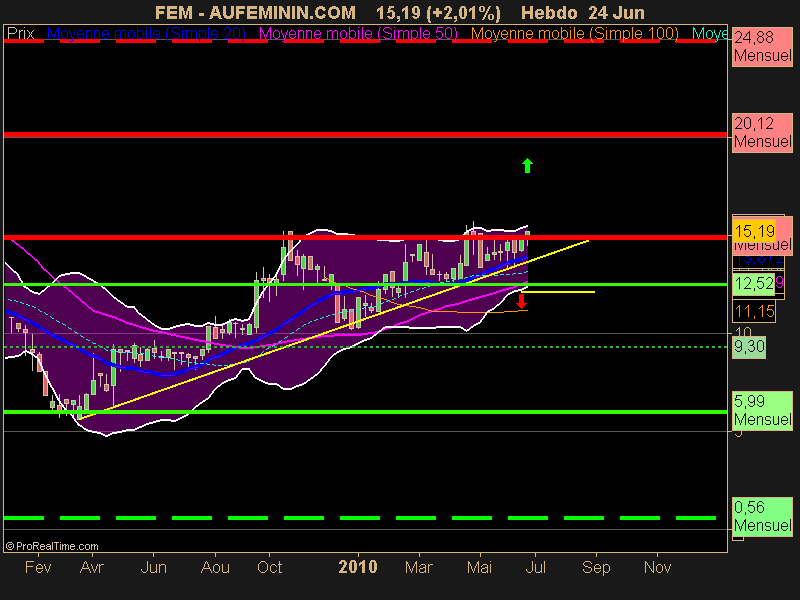Select the orange 11,15 price label
800x600 pixels.
(754, 311)
